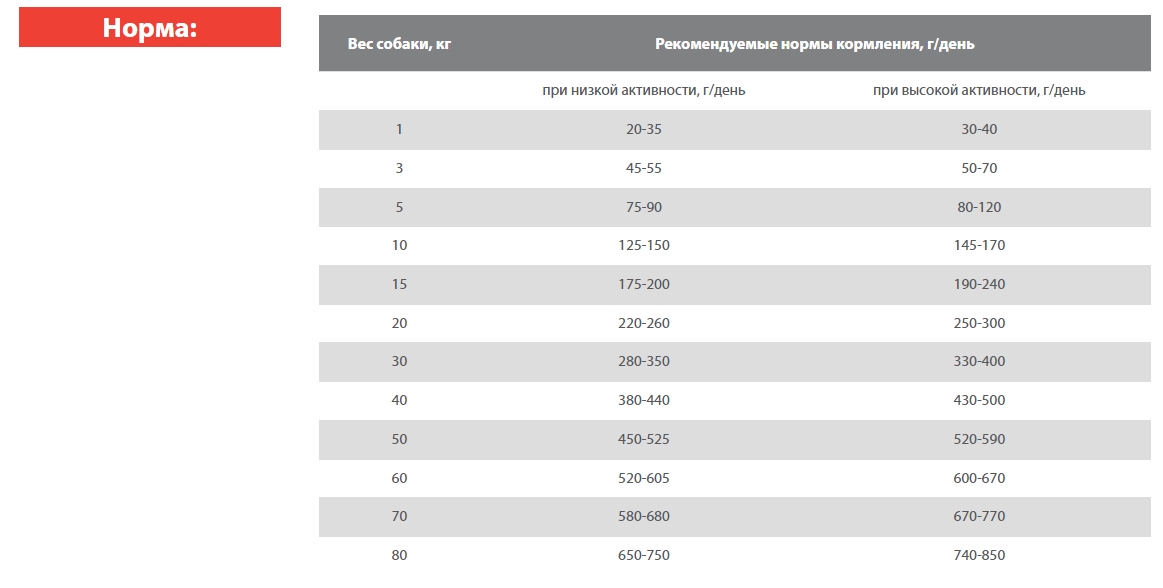Click the 600-670 high activity value
This screenshot has width=1163, height=588.
tap(979, 478)
